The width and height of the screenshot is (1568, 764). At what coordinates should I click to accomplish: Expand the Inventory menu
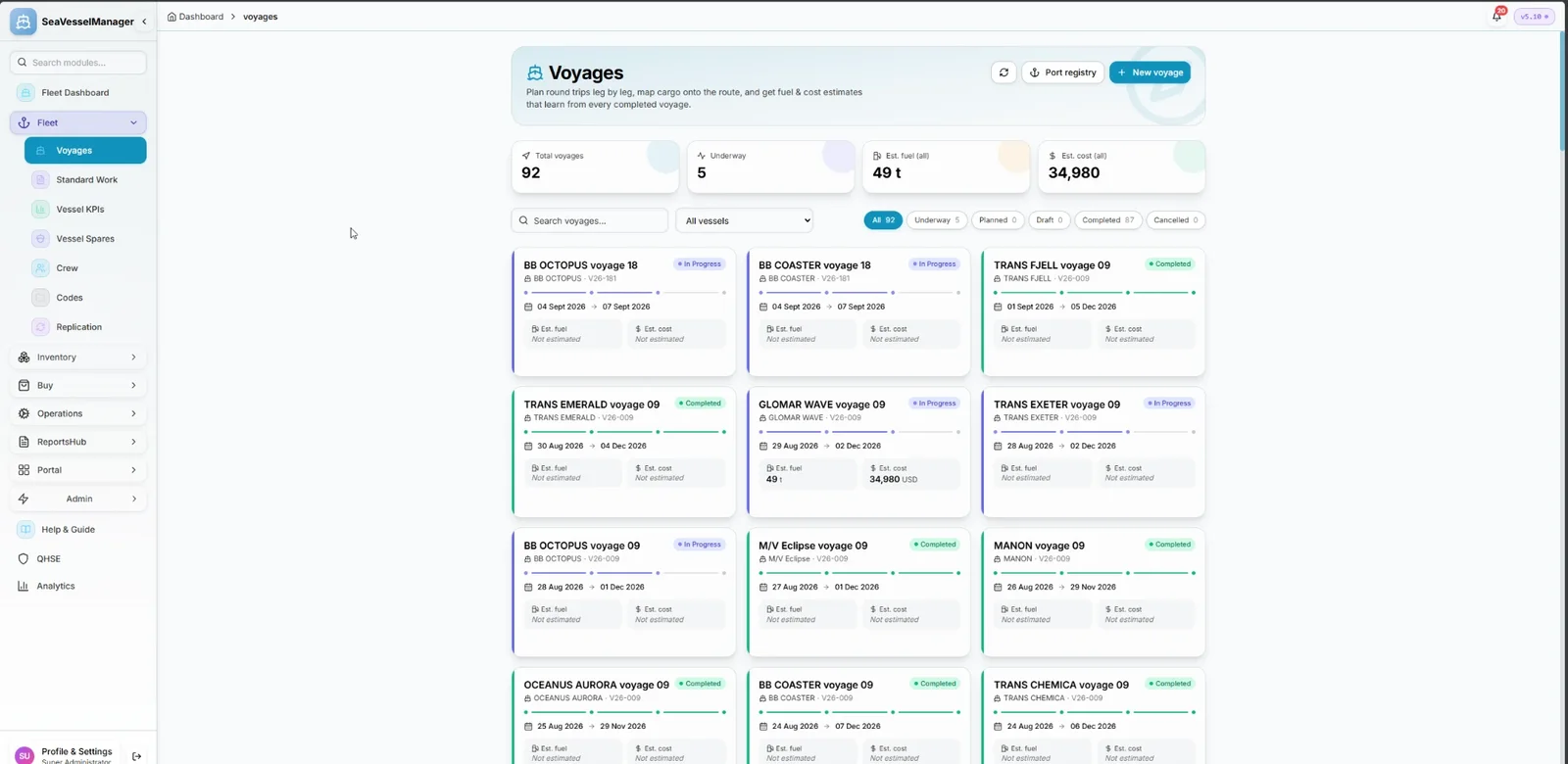click(x=78, y=358)
